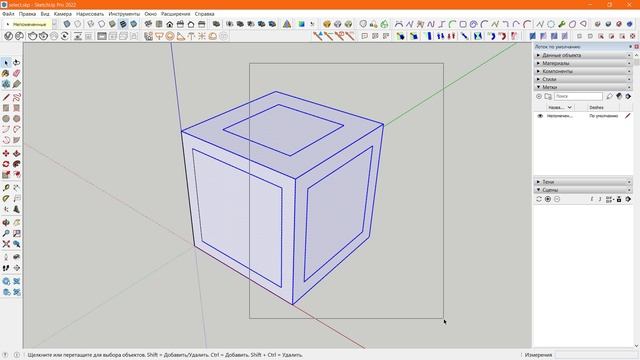The image size is (640, 360).
Task: Select the Polygon tool
Action: click(16, 119)
